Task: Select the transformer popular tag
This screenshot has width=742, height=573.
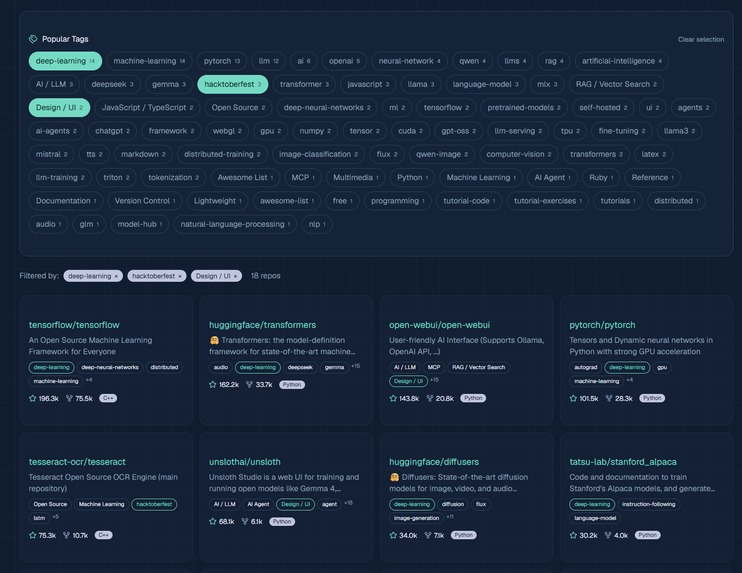Action: pos(304,84)
